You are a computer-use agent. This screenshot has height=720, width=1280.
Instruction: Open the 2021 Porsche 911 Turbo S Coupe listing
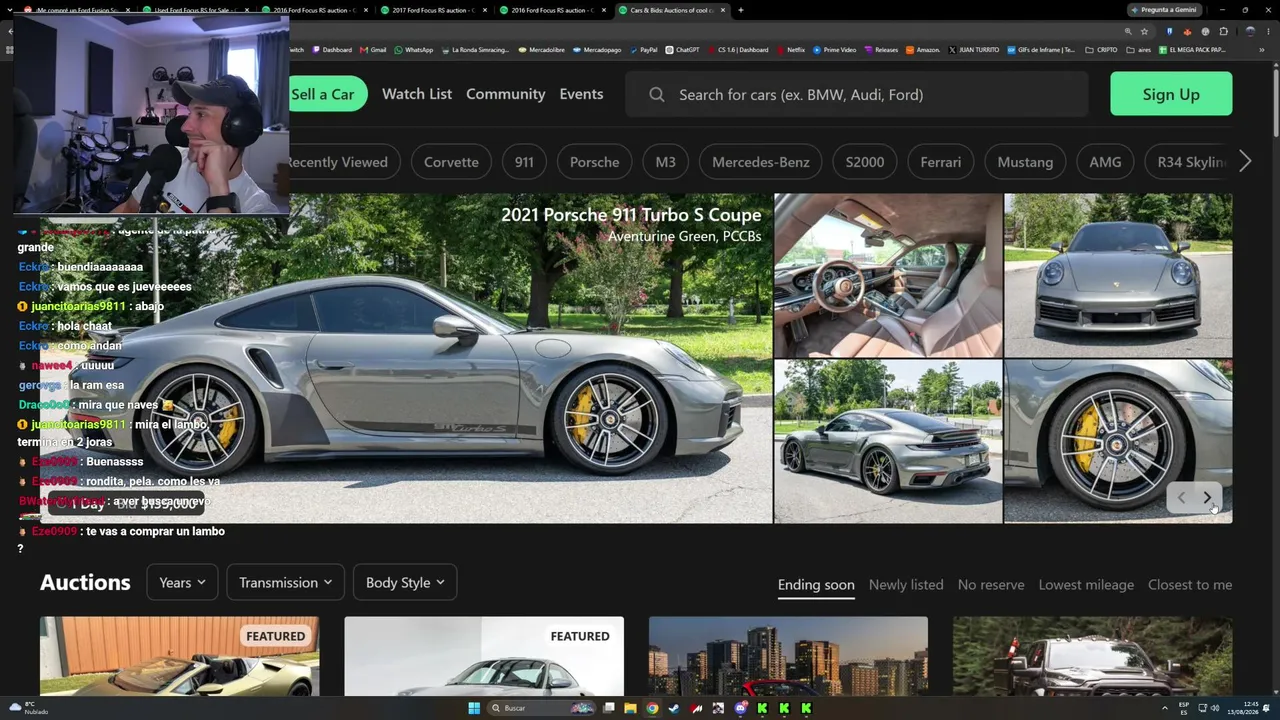pyautogui.click(x=631, y=215)
